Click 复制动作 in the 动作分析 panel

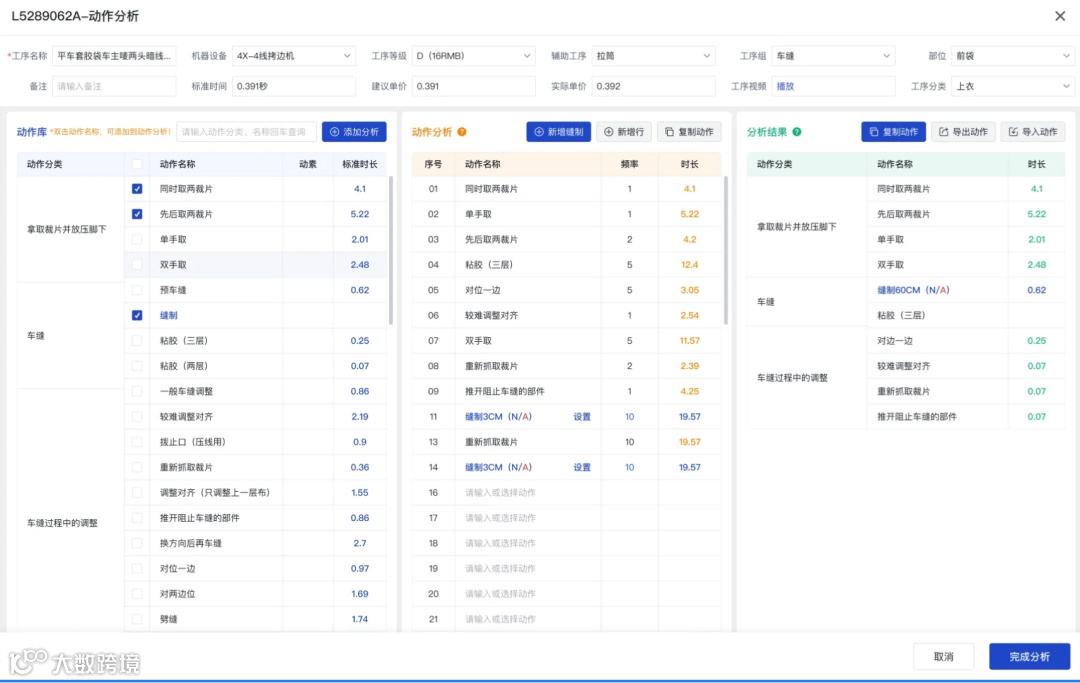click(689, 132)
